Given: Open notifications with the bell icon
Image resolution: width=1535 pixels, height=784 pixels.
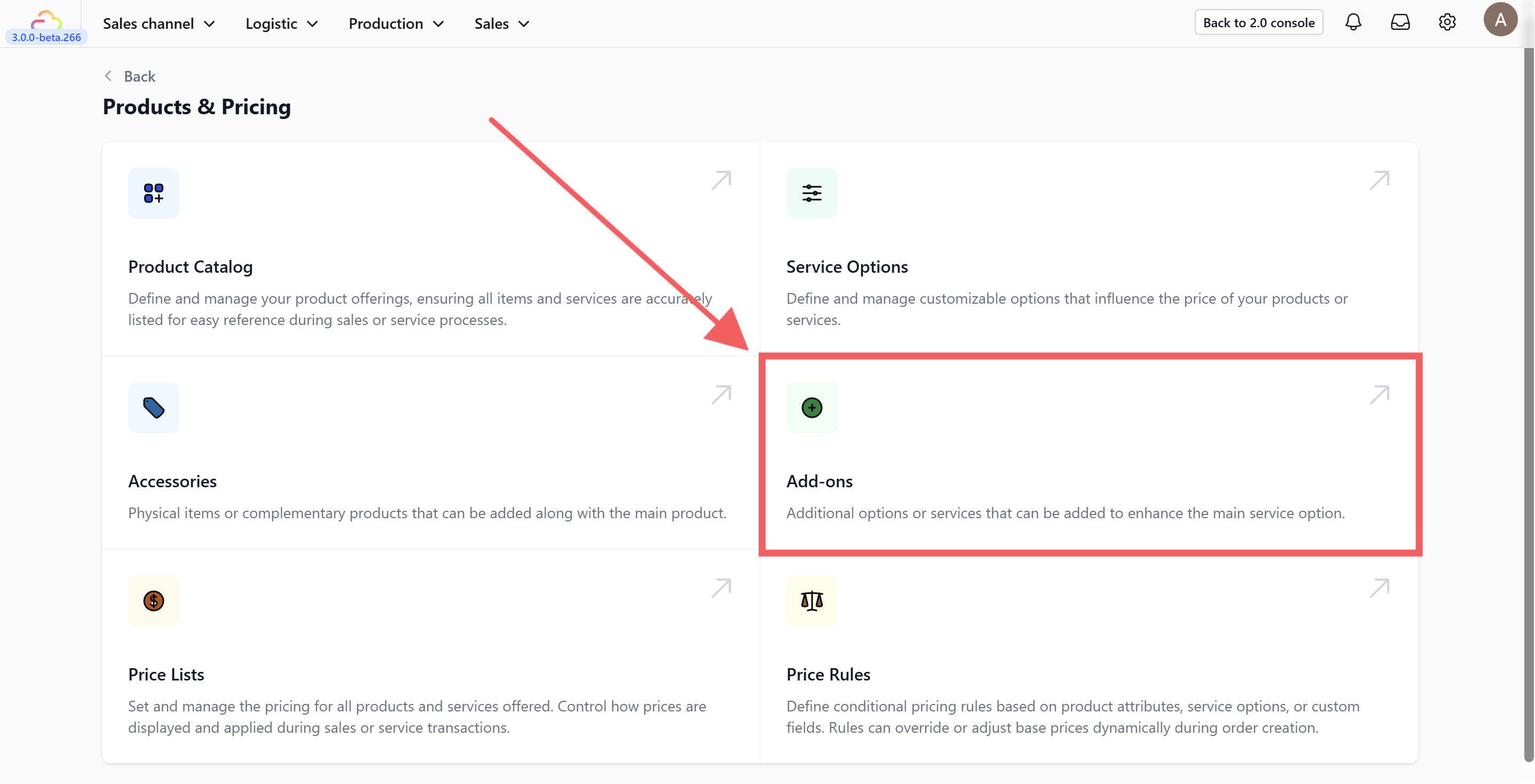Looking at the screenshot, I should [x=1352, y=22].
